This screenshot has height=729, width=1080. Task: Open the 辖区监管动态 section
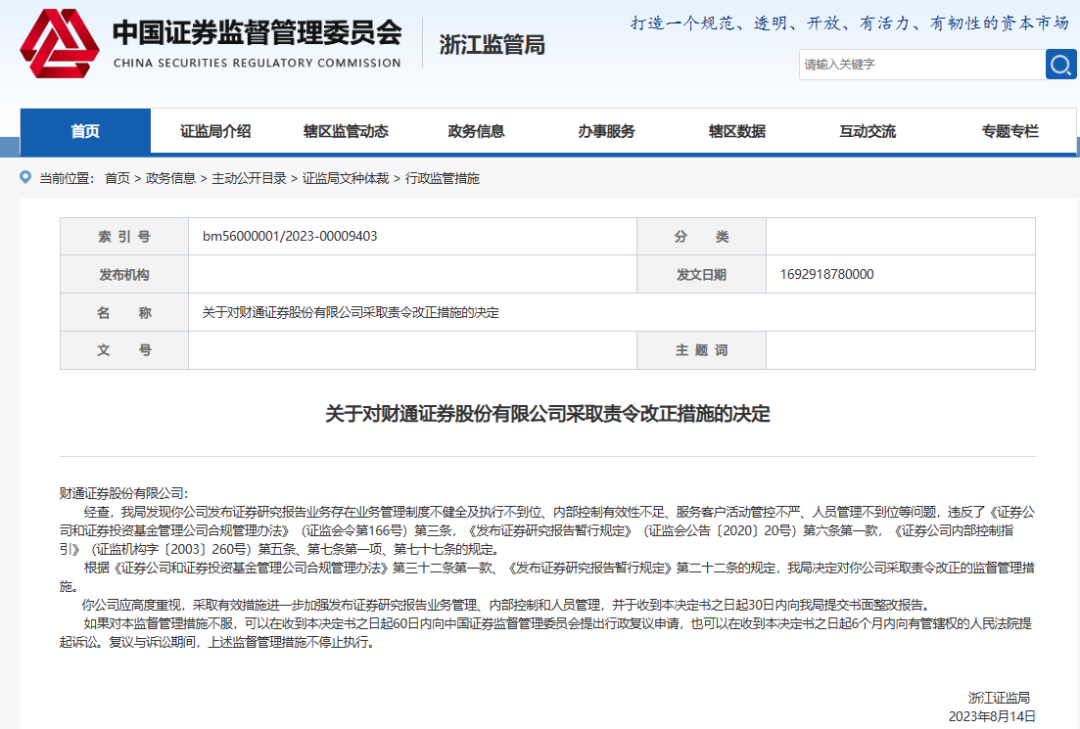[x=345, y=130]
